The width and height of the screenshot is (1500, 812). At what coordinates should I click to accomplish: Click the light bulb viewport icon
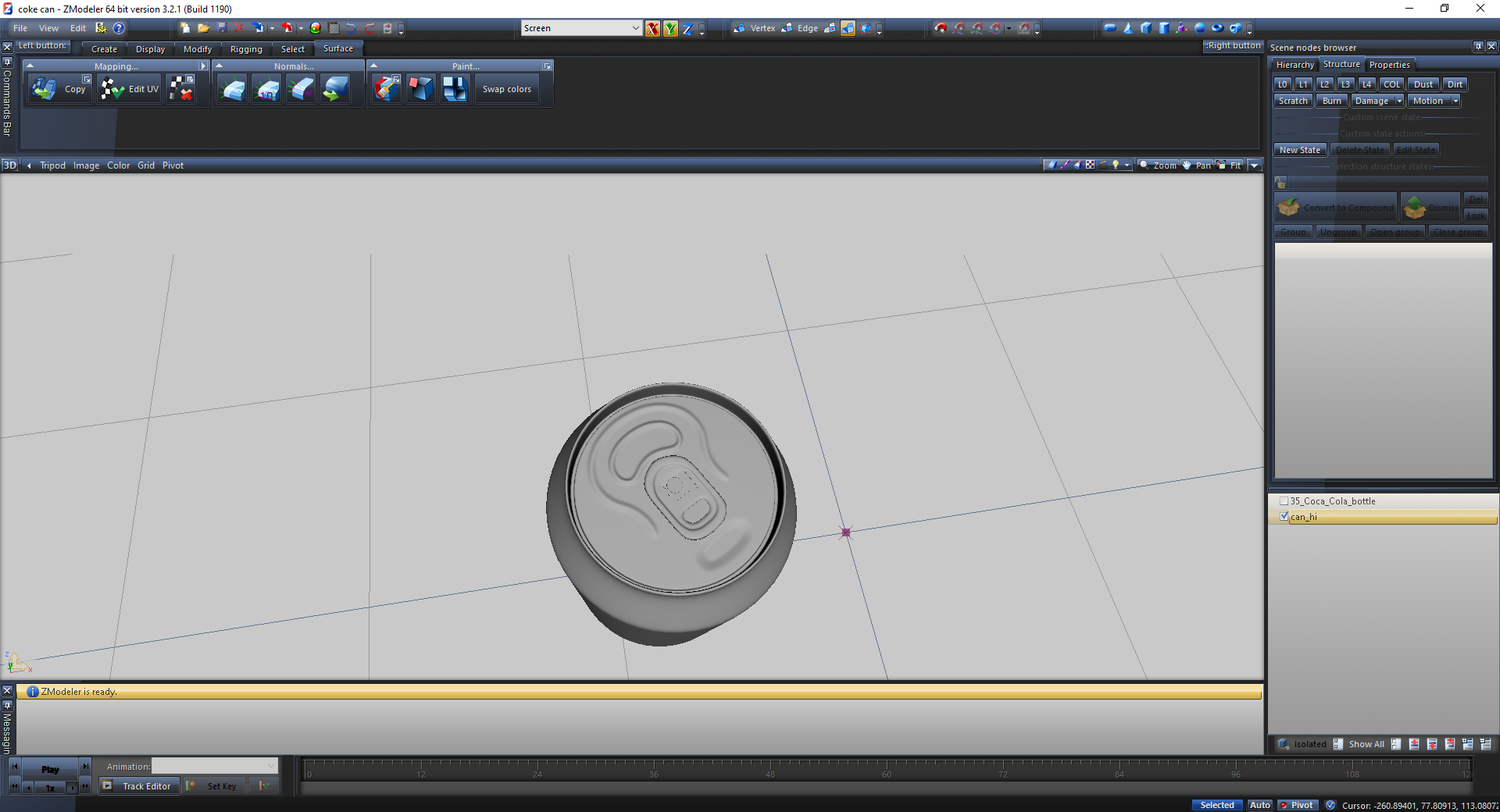[1116, 165]
